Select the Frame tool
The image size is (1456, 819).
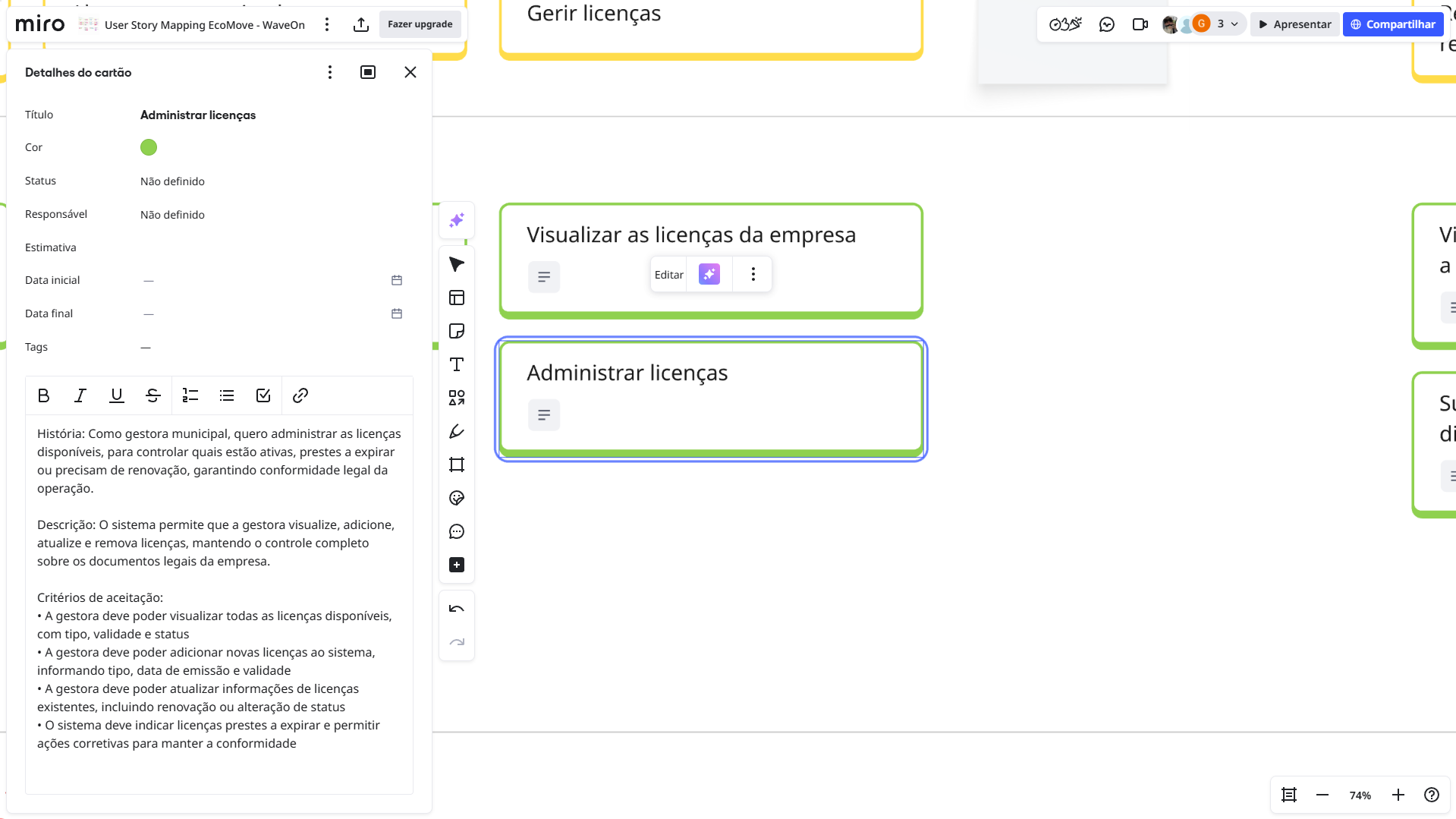coord(457,465)
